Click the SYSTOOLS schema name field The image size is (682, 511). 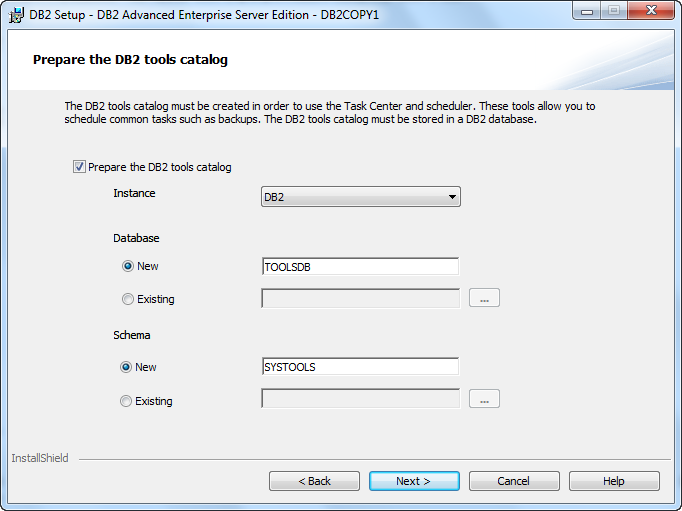[x=360, y=367]
